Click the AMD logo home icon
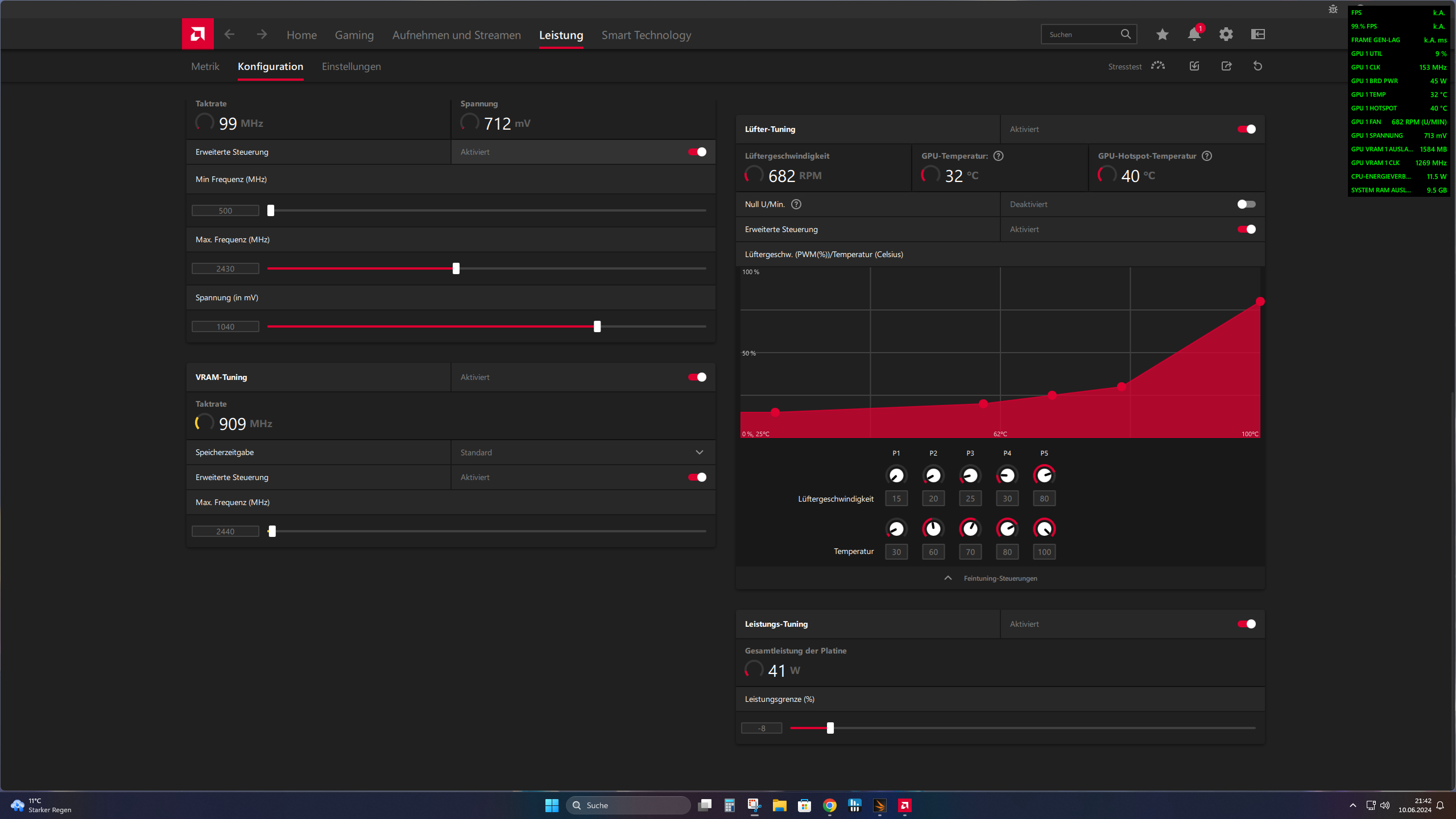Image resolution: width=1456 pixels, height=819 pixels. coord(197,34)
